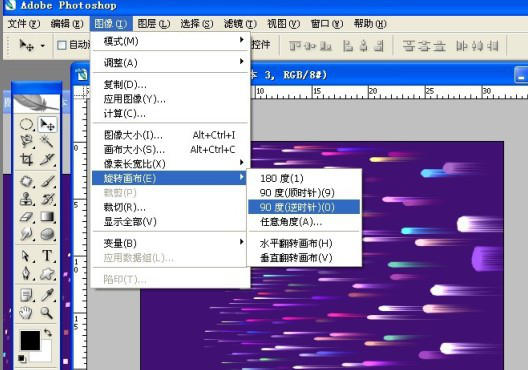Select the Polygonal Lasso tool
This screenshot has height=370, width=528.
coord(26,141)
